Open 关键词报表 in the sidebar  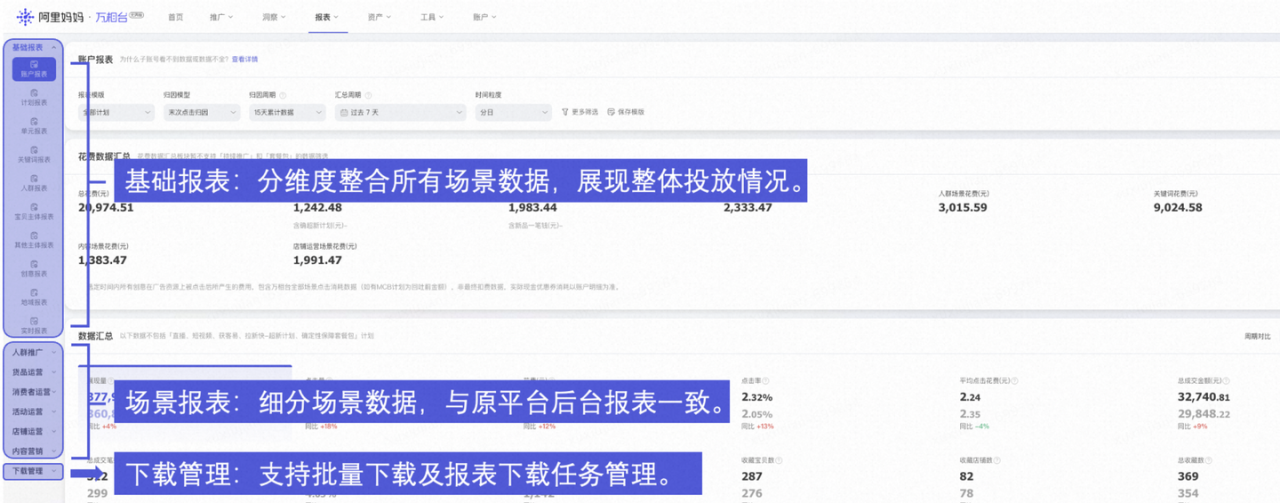click(x=34, y=154)
